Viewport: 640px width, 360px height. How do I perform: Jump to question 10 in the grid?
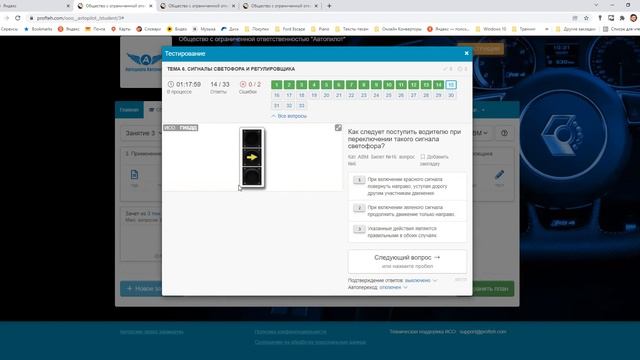point(389,85)
